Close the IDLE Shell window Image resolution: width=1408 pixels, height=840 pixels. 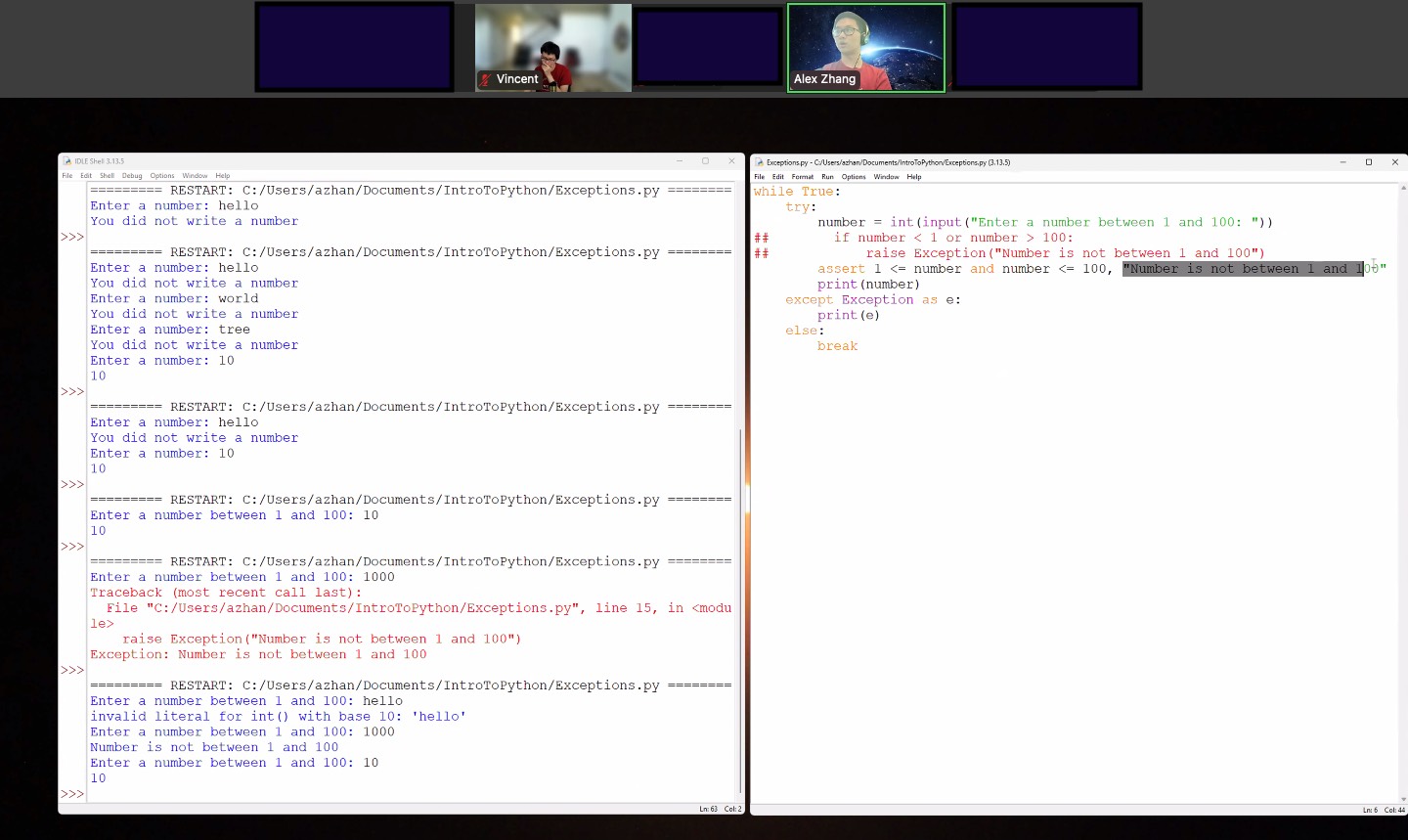coord(731,161)
